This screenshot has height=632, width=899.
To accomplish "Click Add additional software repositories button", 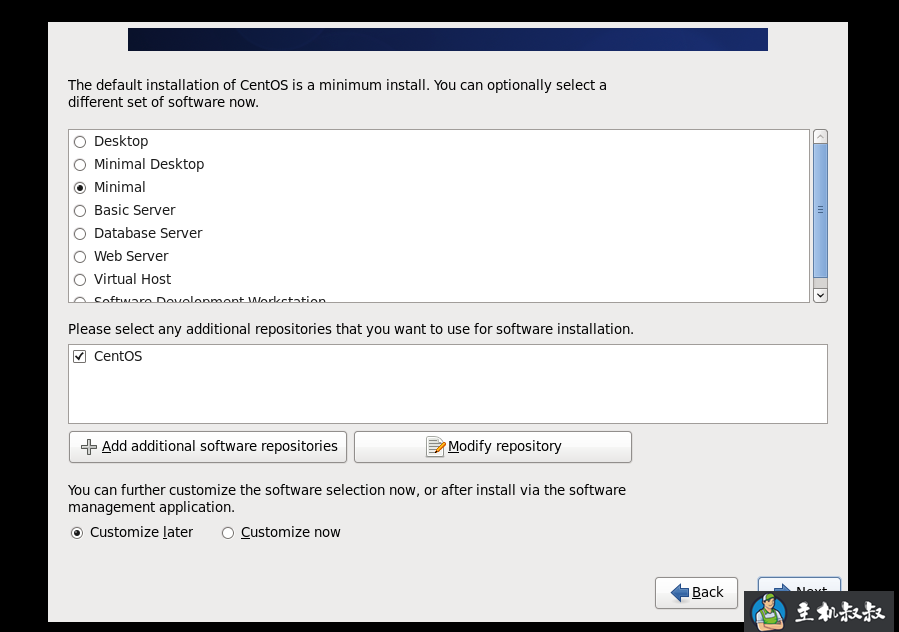I will 208,447.
